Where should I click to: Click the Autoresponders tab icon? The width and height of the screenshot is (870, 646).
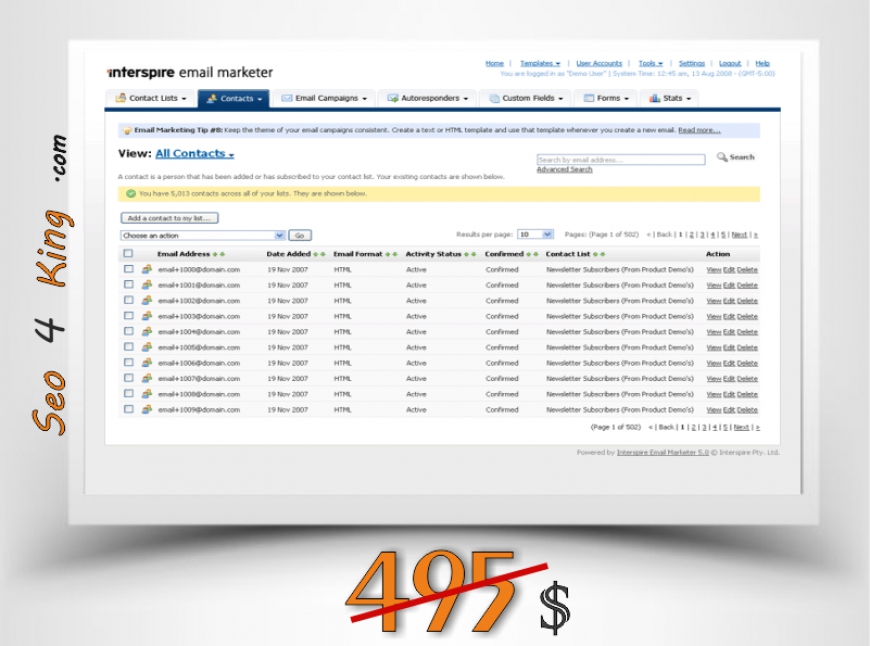click(392, 98)
